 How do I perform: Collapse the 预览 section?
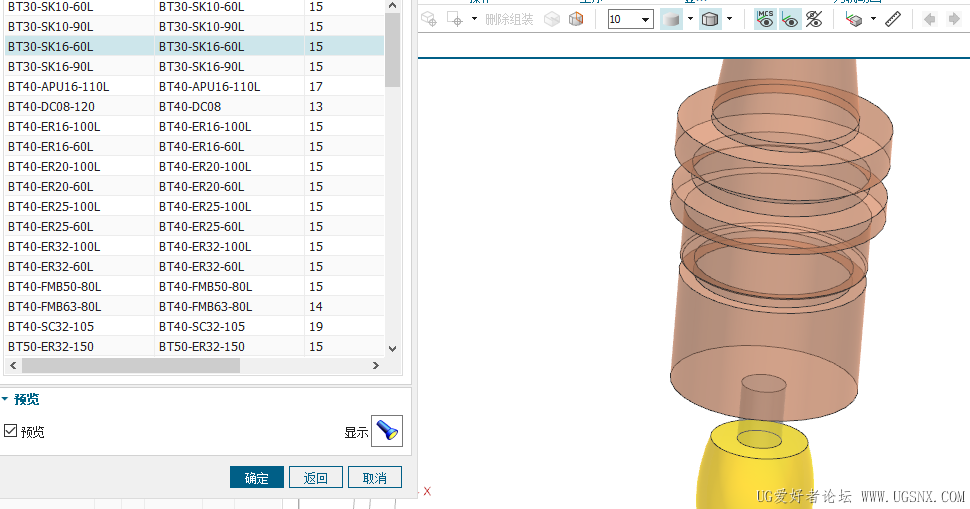(6, 399)
